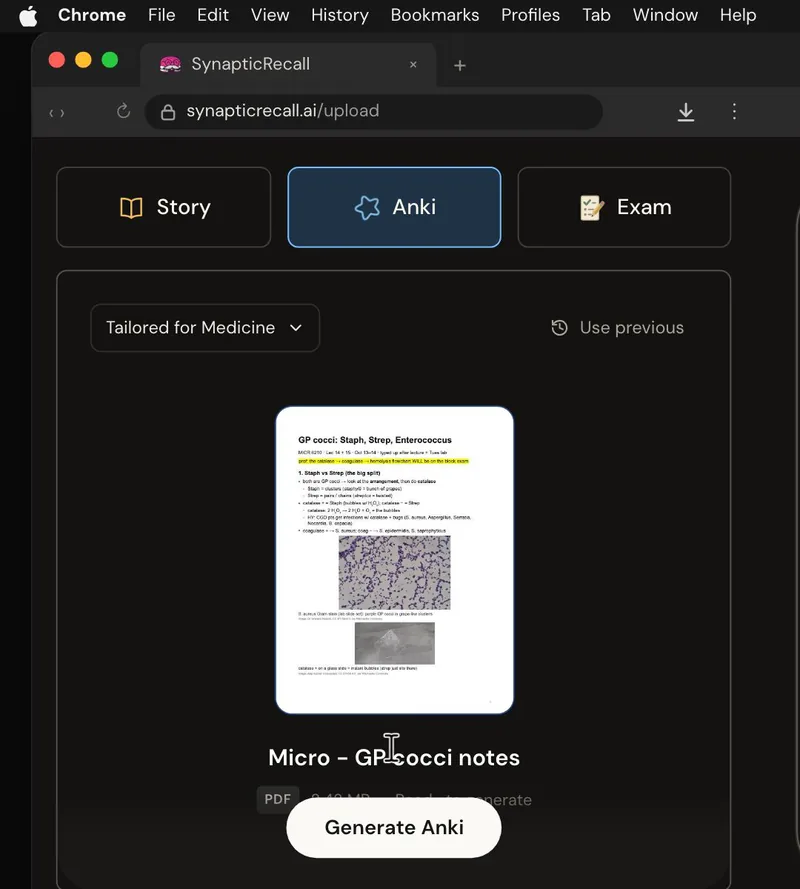800x889 pixels.
Task: Open the Window menu
Action: 665,15
